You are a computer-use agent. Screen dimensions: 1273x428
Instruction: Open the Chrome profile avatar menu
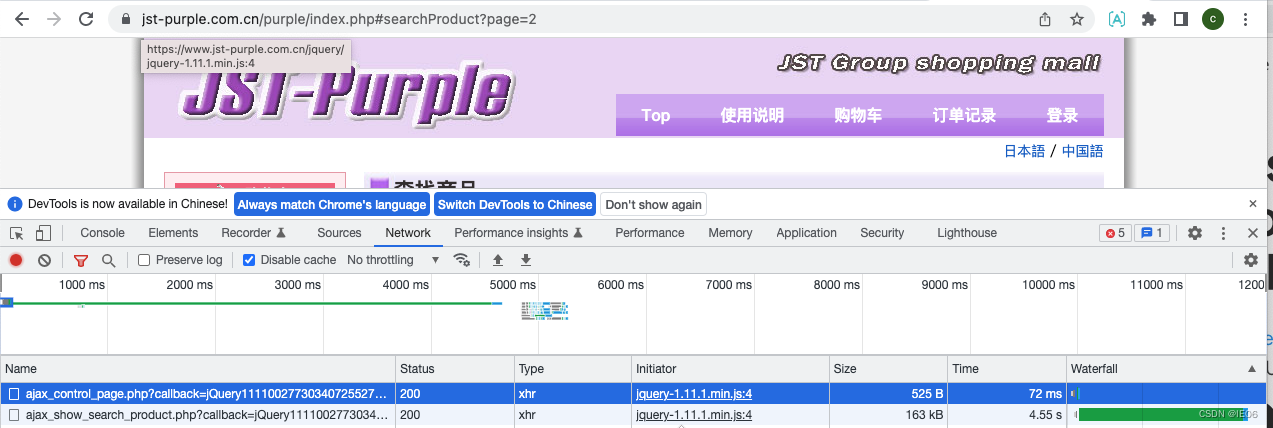(1212, 19)
